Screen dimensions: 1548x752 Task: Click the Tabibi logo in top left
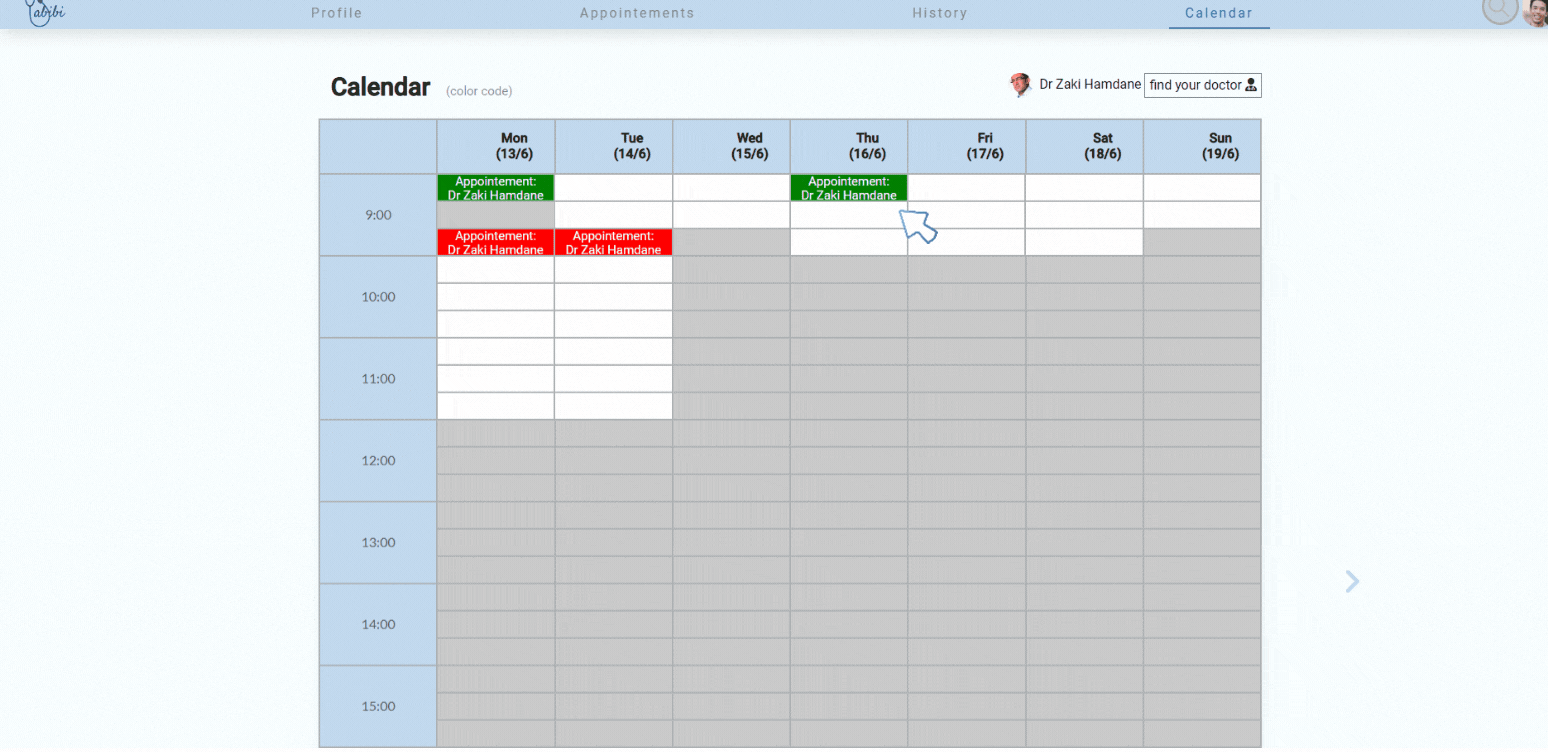43,12
